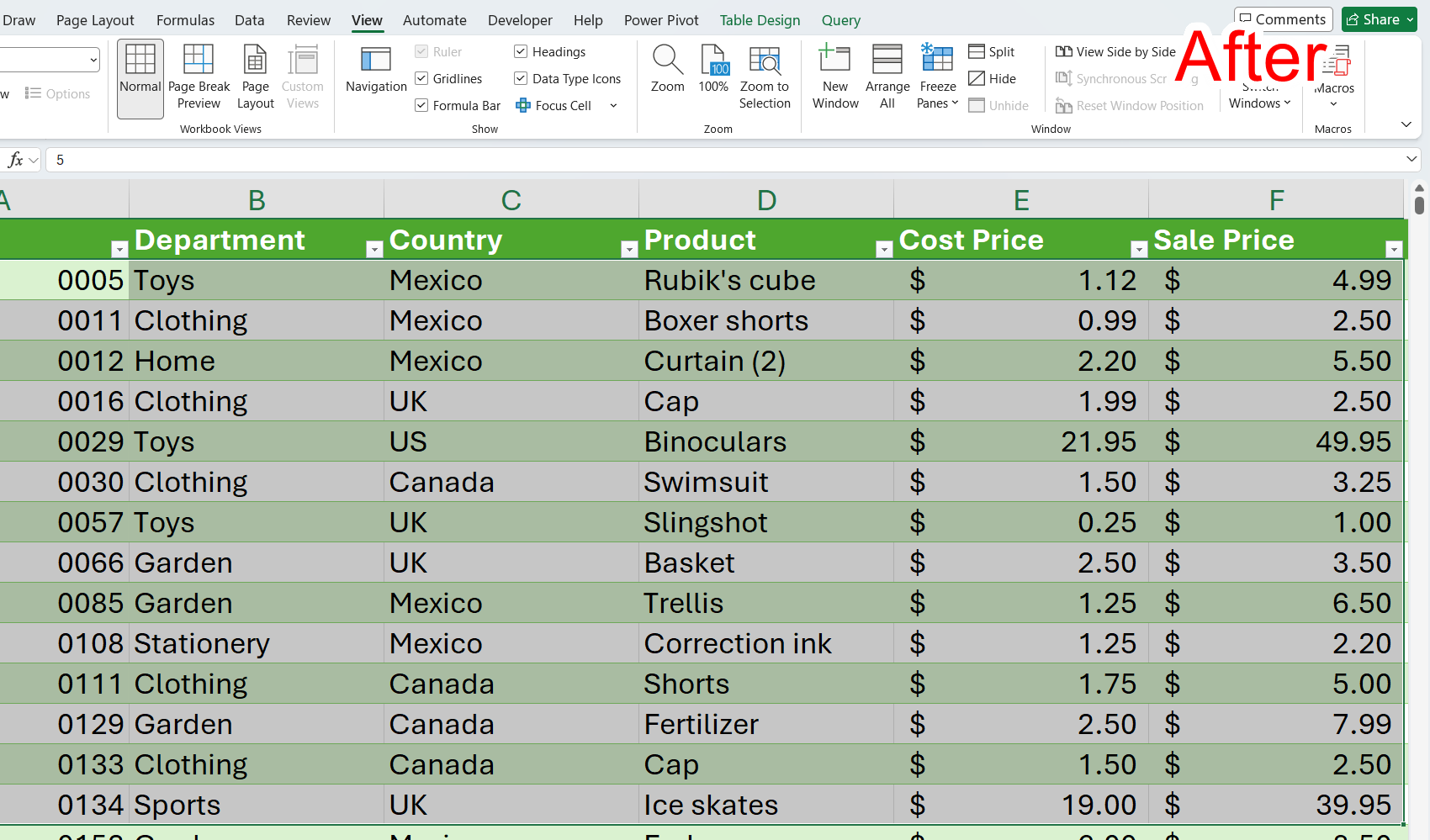Click the Options button

click(x=57, y=94)
